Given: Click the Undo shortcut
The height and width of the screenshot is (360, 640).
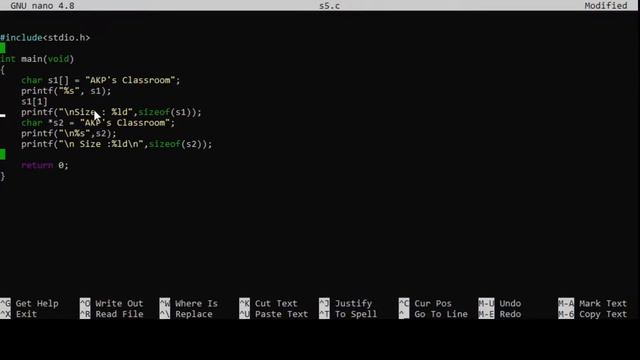Looking at the screenshot, I should click(500, 304).
